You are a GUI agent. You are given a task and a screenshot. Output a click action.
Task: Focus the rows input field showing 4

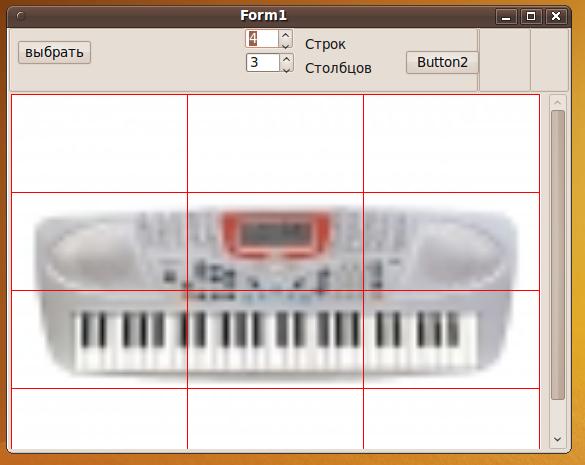pos(263,39)
